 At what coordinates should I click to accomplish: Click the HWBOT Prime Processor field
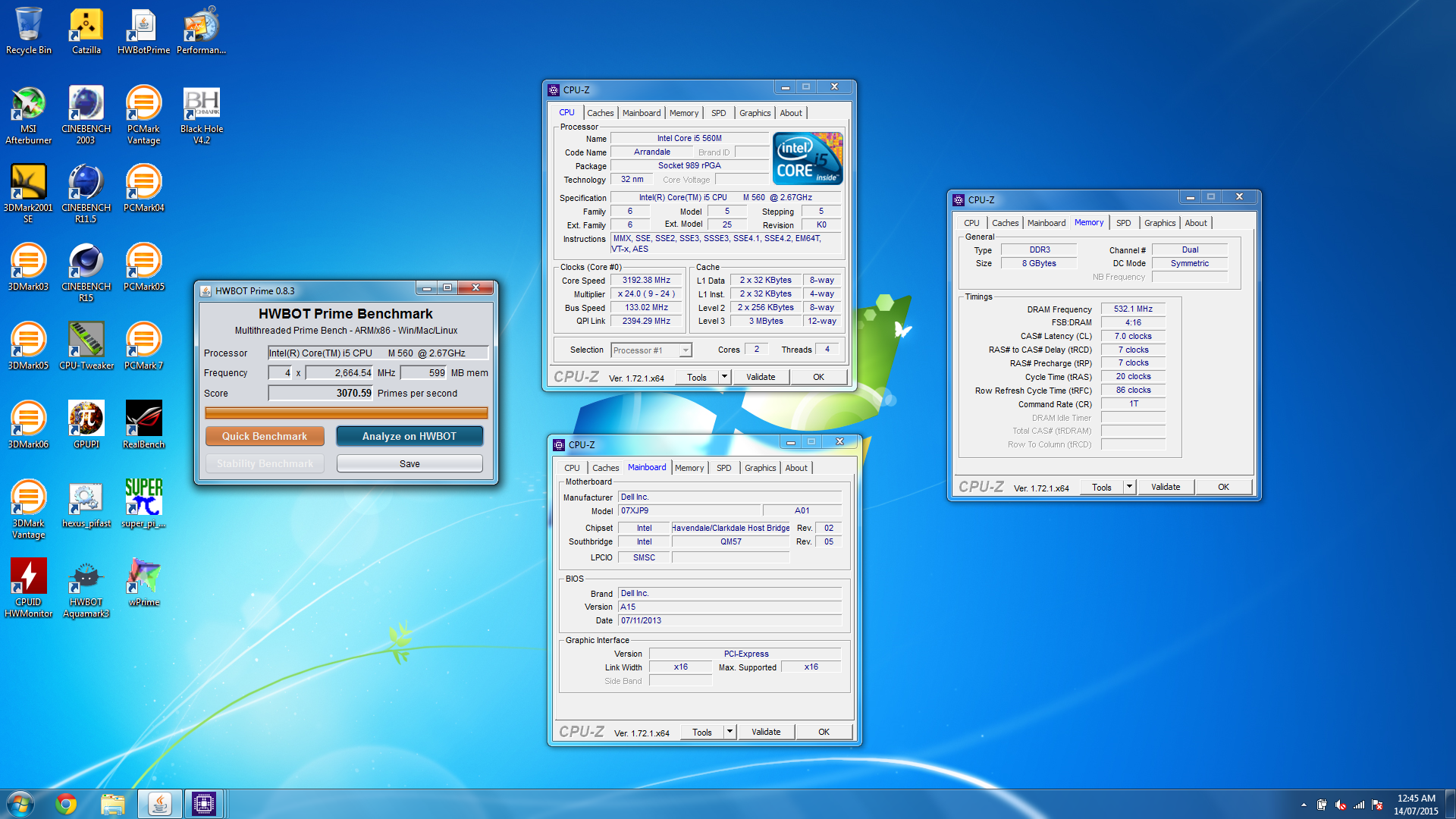pos(378,353)
